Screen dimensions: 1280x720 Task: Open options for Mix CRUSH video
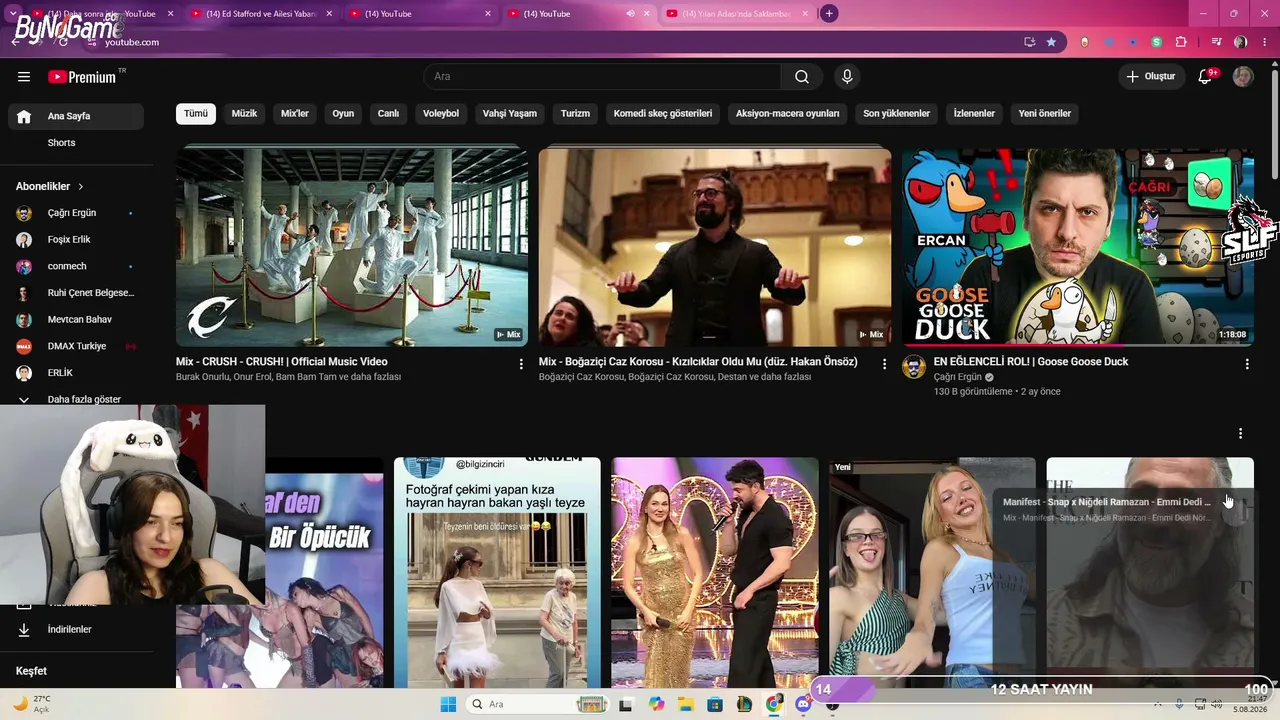click(521, 364)
